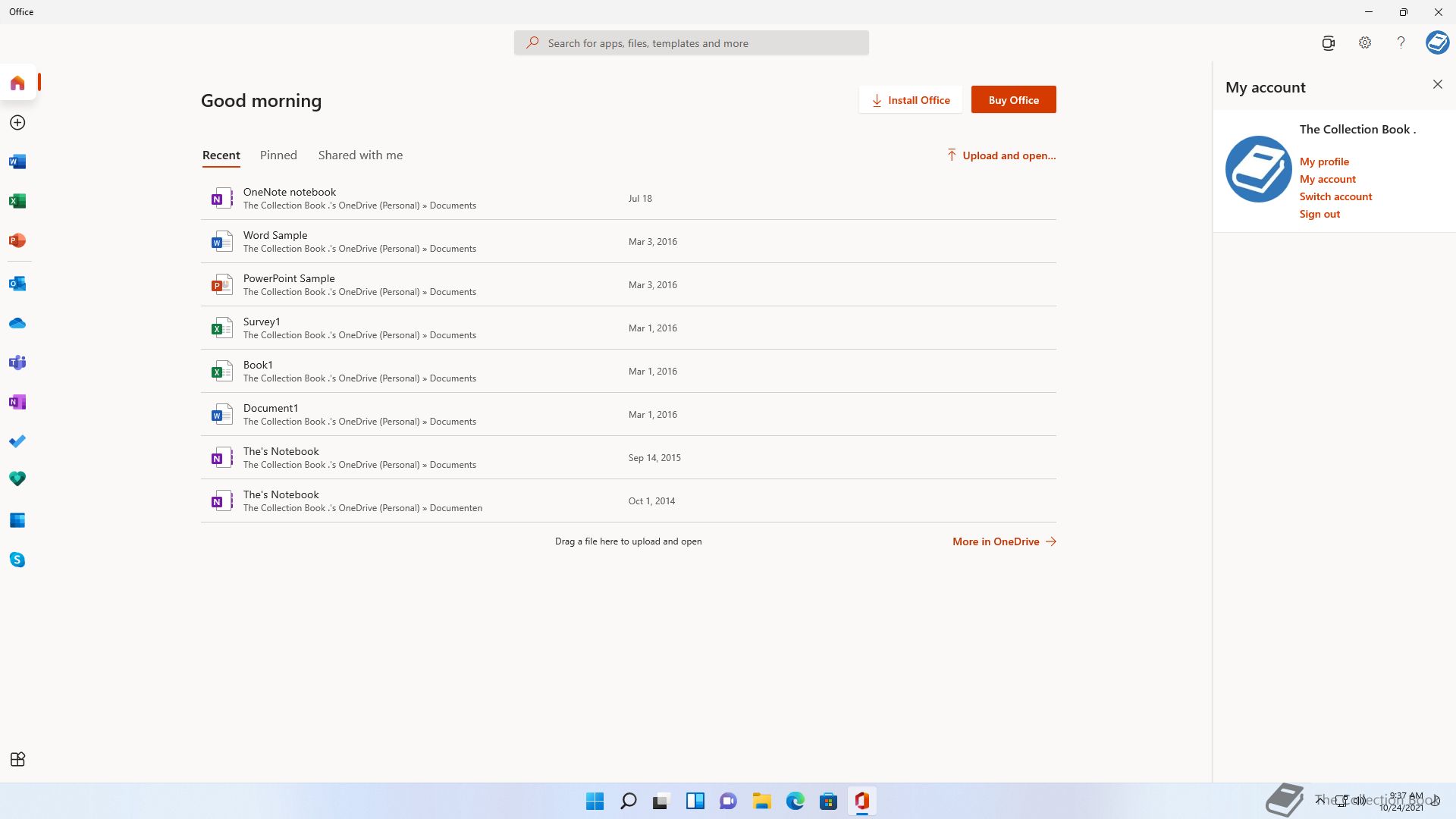Switch to Shared with me tab
1456x819 pixels.
tap(360, 155)
